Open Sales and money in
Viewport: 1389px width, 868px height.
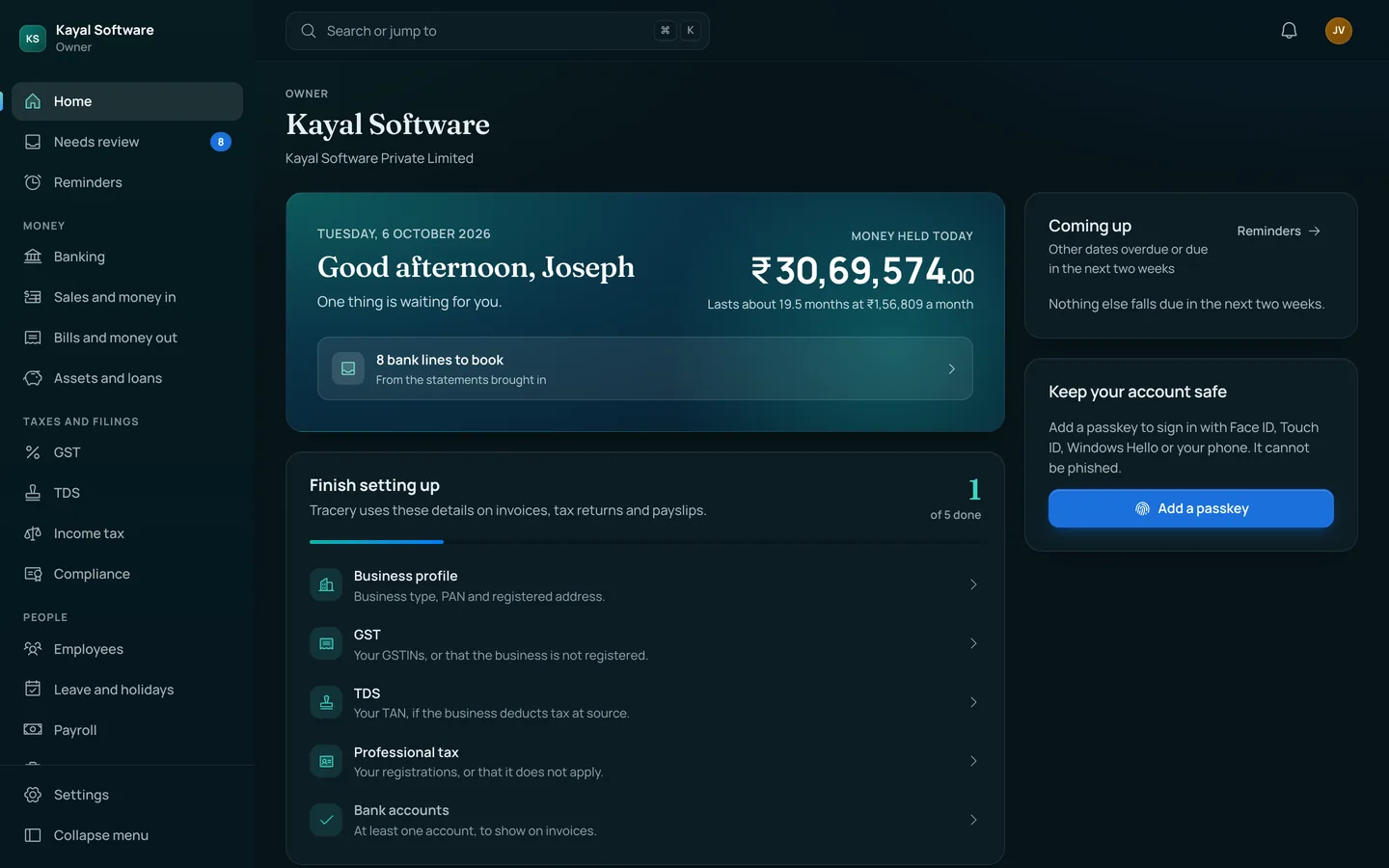[127, 297]
